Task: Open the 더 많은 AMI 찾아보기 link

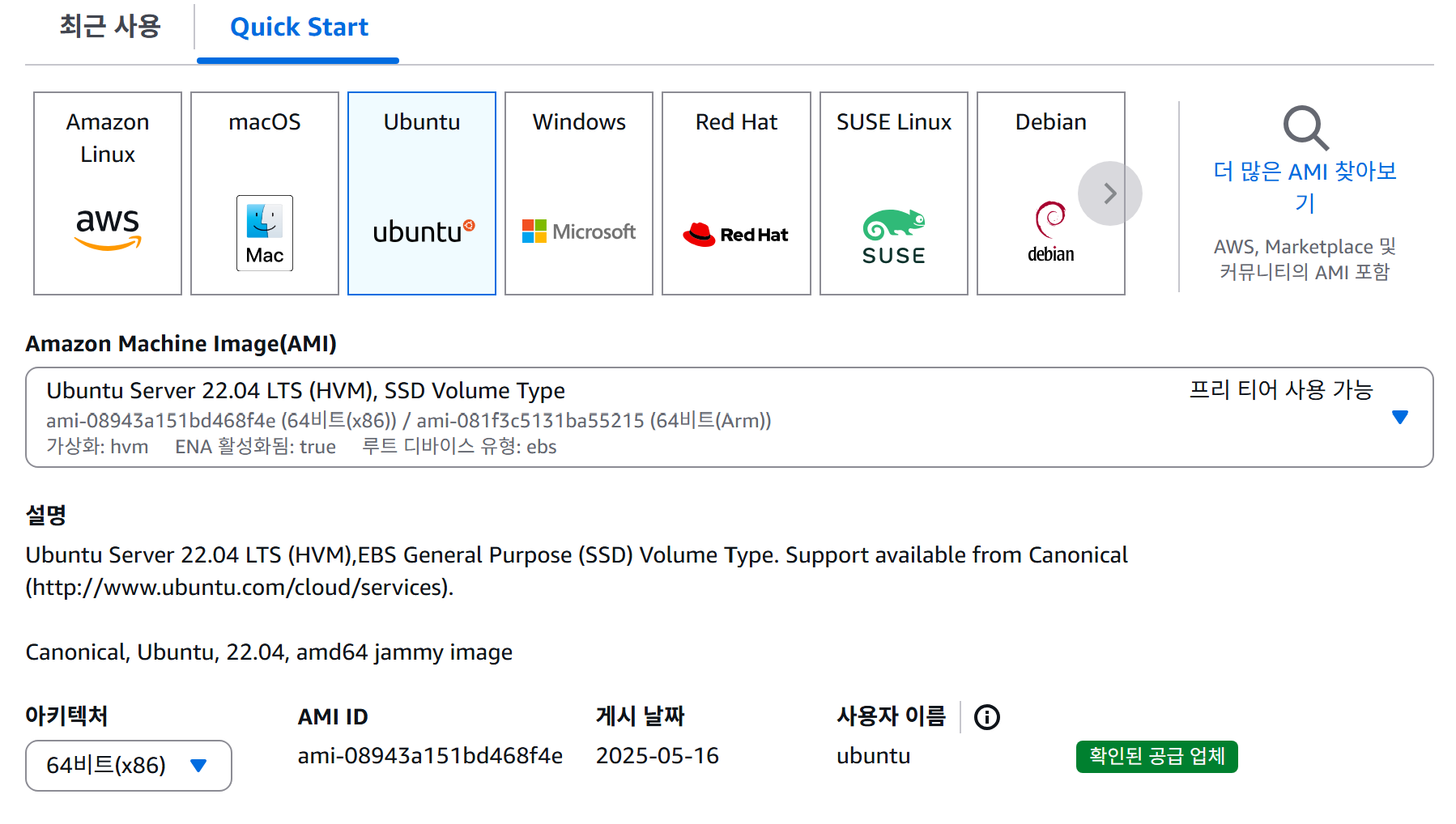Action: 1305,186
